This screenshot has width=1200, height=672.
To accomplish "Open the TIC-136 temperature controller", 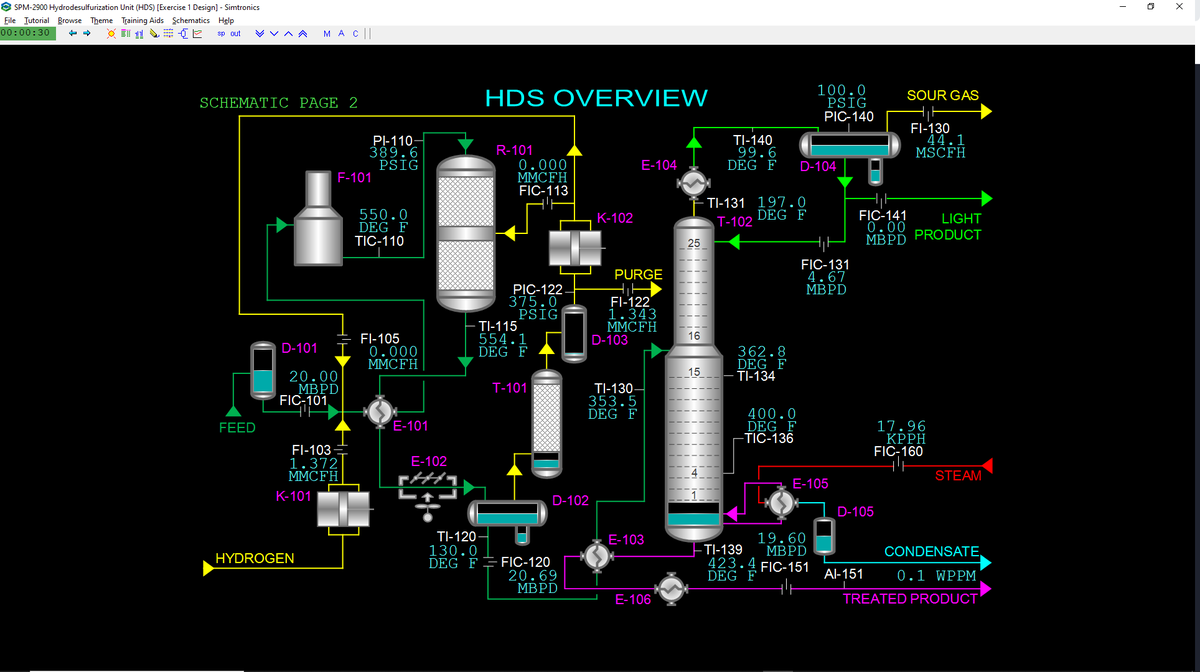I will coord(769,438).
